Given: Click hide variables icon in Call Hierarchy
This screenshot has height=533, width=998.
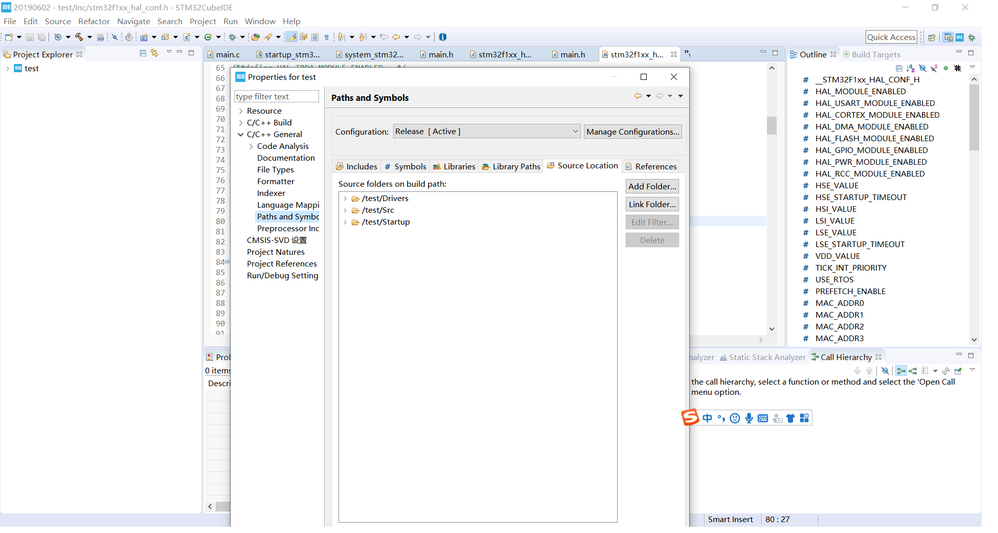Looking at the screenshot, I should tap(885, 371).
